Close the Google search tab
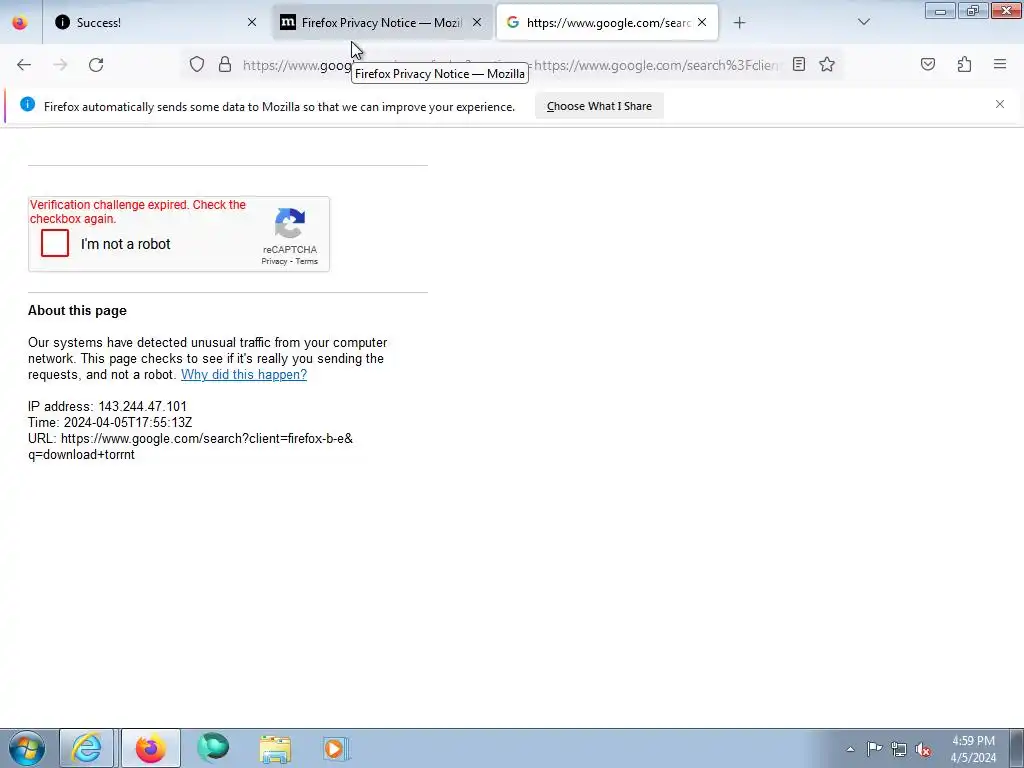Image resolution: width=1024 pixels, height=768 pixels. point(702,22)
